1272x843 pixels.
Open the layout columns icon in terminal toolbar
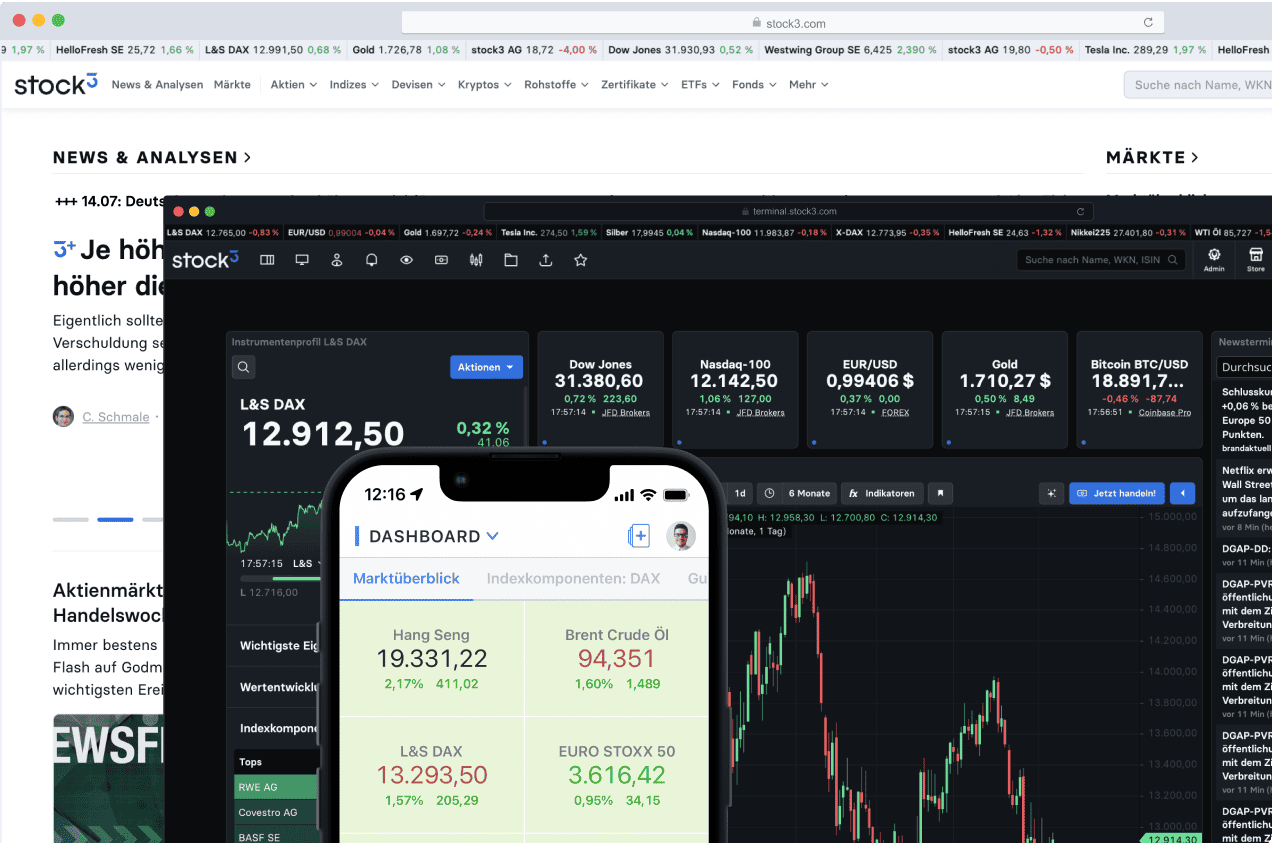point(267,260)
